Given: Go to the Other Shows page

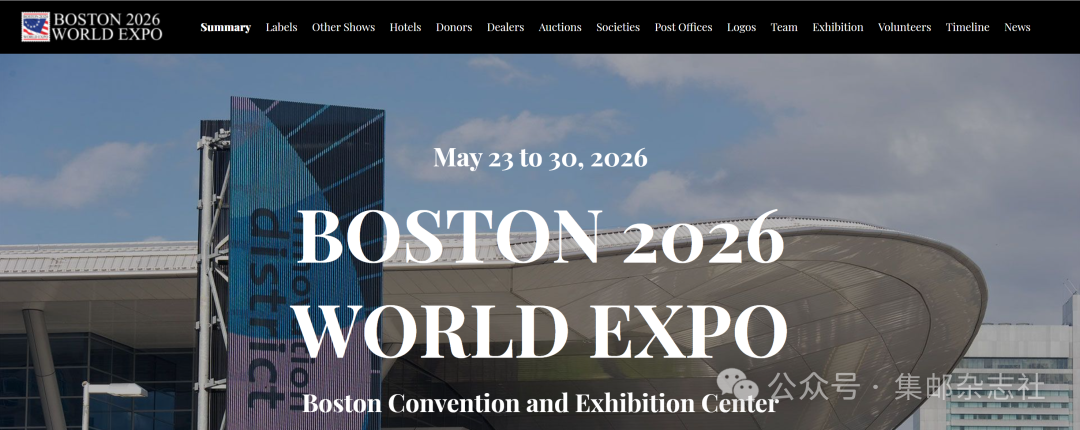Looking at the screenshot, I should [343, 28].
